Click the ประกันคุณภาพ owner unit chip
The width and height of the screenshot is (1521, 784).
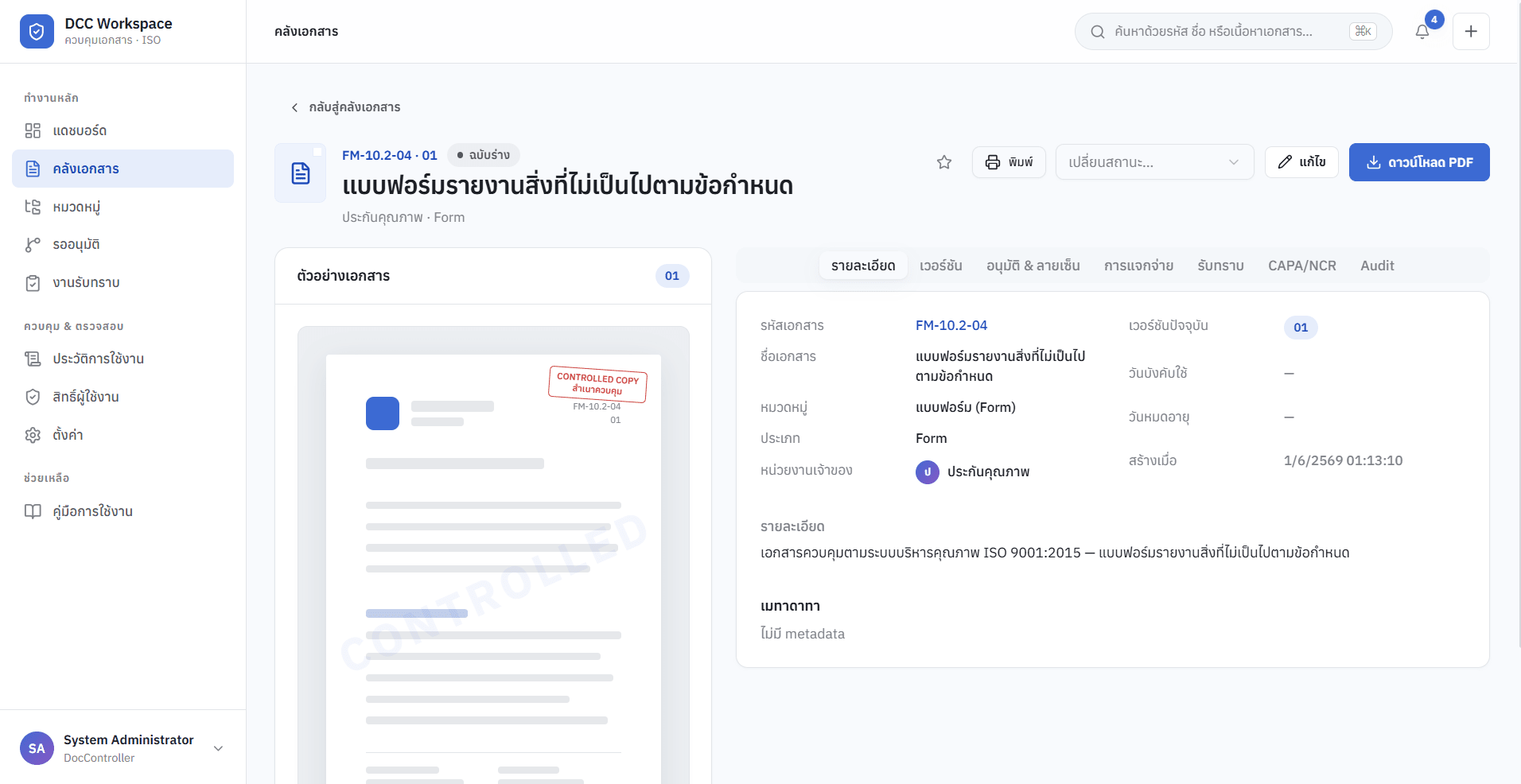pos(972,472)
